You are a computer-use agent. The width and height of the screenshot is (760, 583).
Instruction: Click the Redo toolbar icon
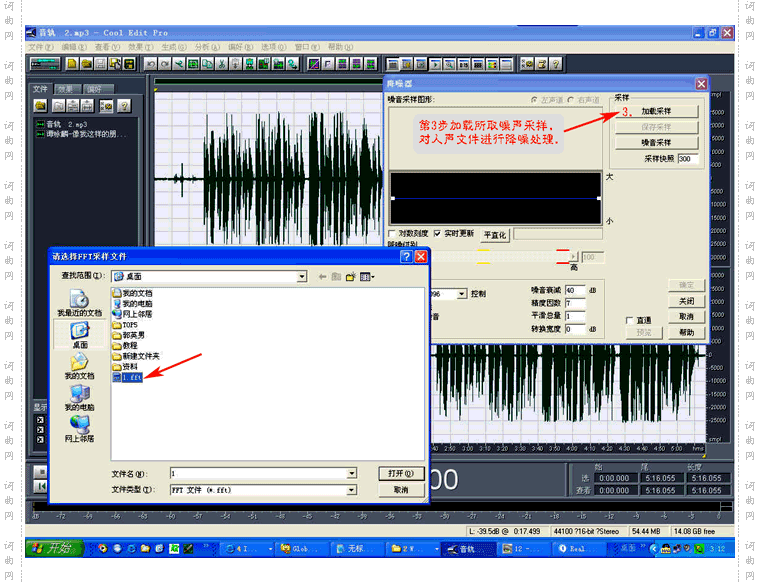coord(165,64)
